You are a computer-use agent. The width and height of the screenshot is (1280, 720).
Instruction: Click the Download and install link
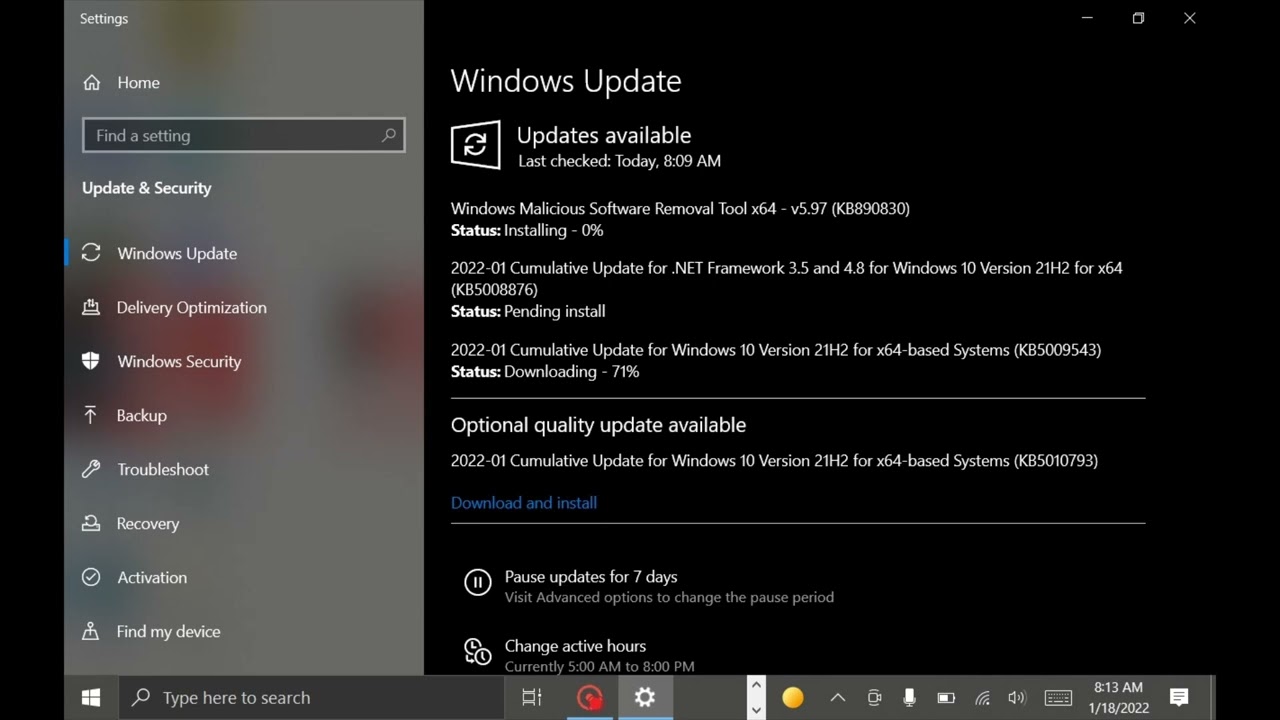[524, 503]
